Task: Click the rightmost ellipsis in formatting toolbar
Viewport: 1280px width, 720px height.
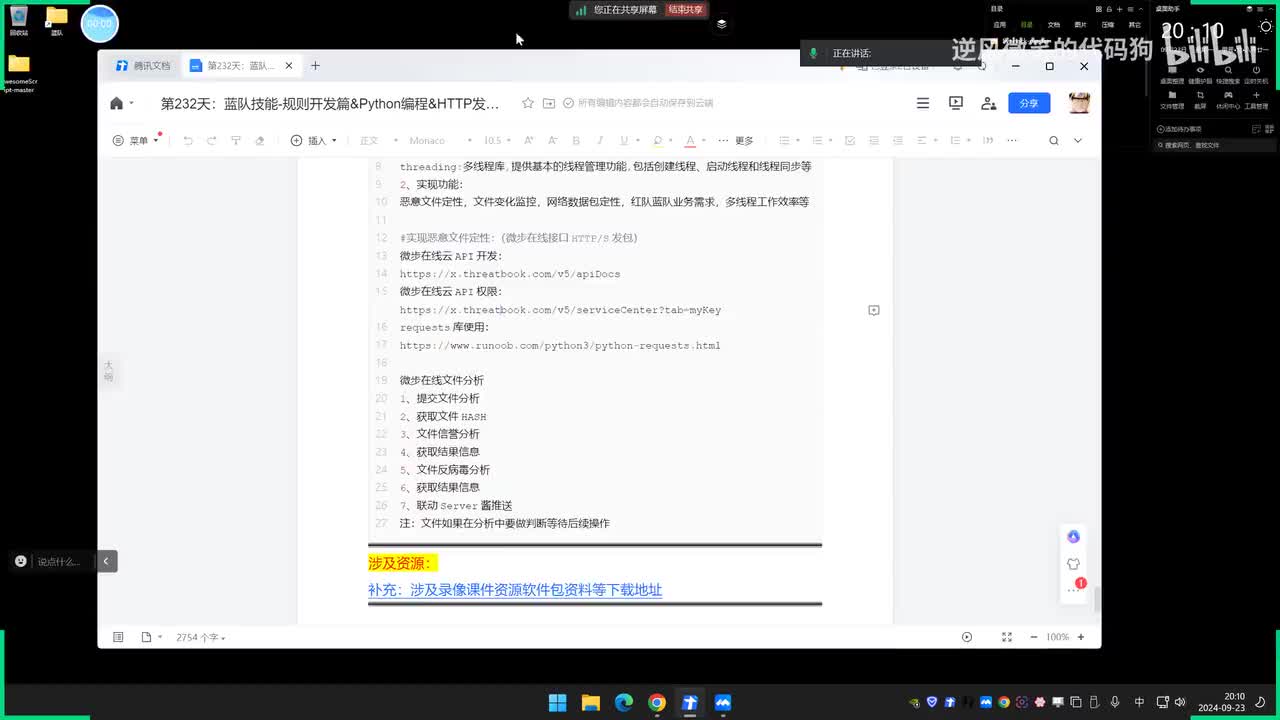Action: [x=1012, y=141]
